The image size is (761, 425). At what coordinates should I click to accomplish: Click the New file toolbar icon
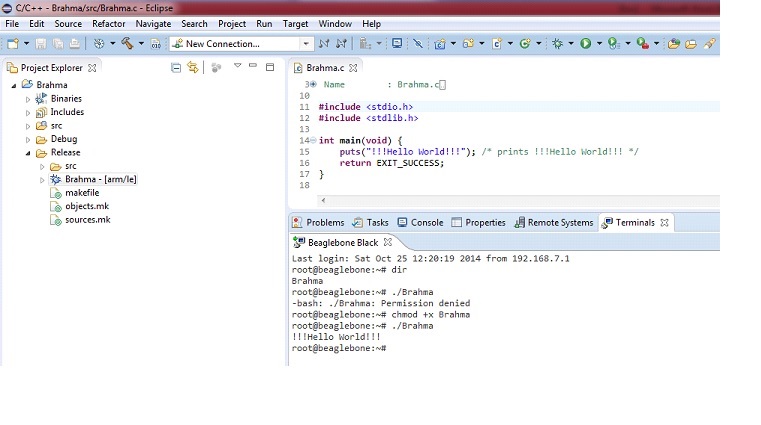click(13, 44)
